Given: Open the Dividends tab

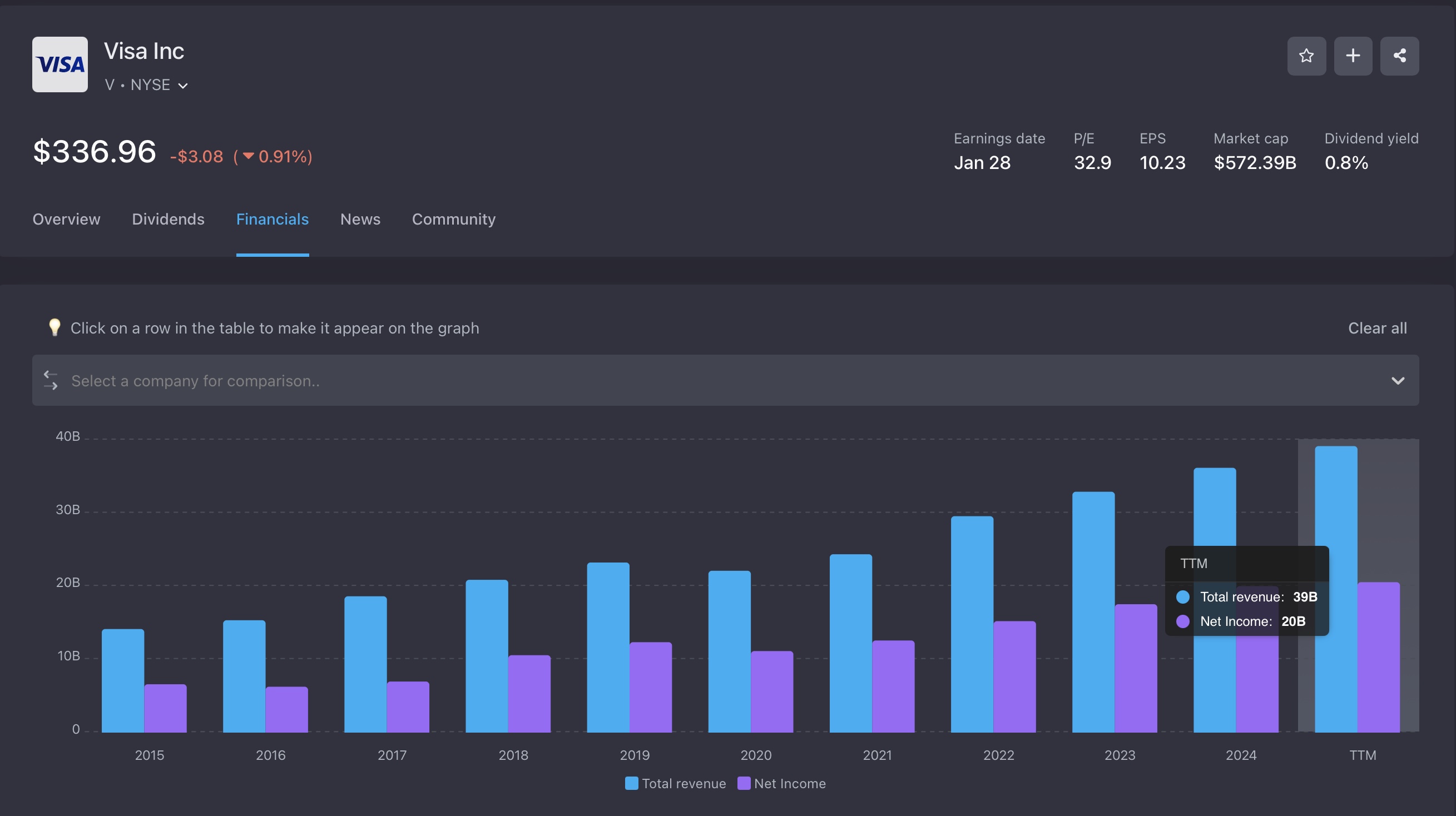Looking at the screenshot, I should [x=168, y=219].
